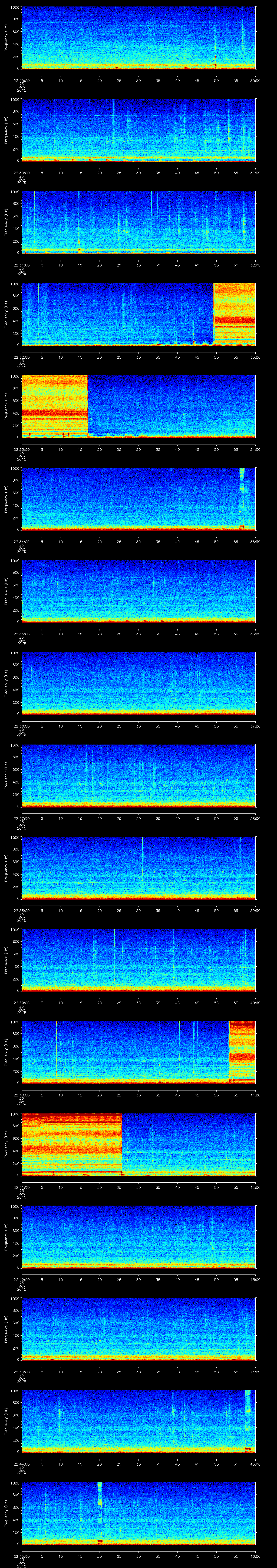Click the 22:37:00 start time label
The height and width of the screenshot is (1568, 277).
21,818
